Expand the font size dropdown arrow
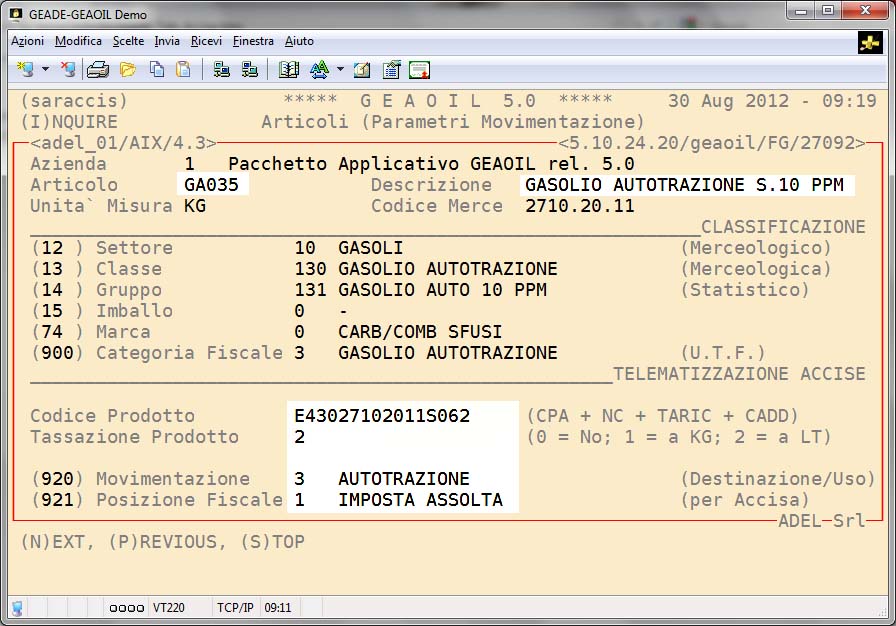 coord(340,70)
